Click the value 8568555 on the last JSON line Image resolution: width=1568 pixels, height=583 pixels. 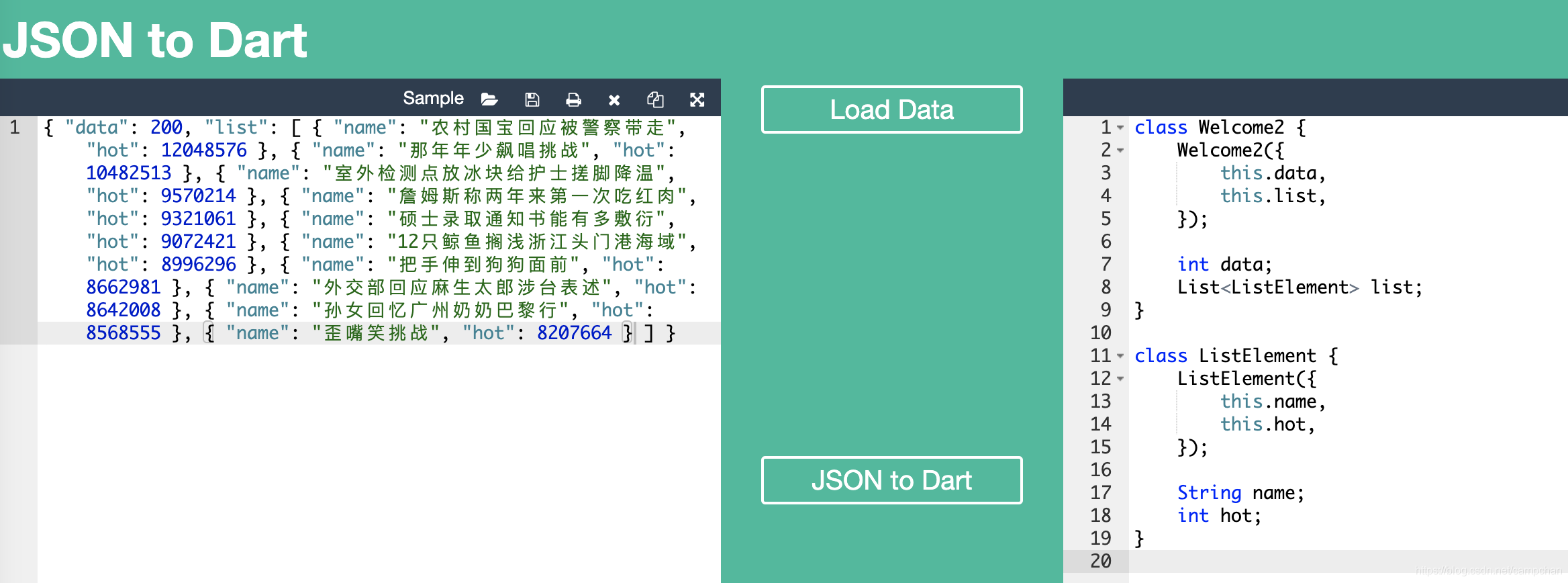[x=124, y=333]
